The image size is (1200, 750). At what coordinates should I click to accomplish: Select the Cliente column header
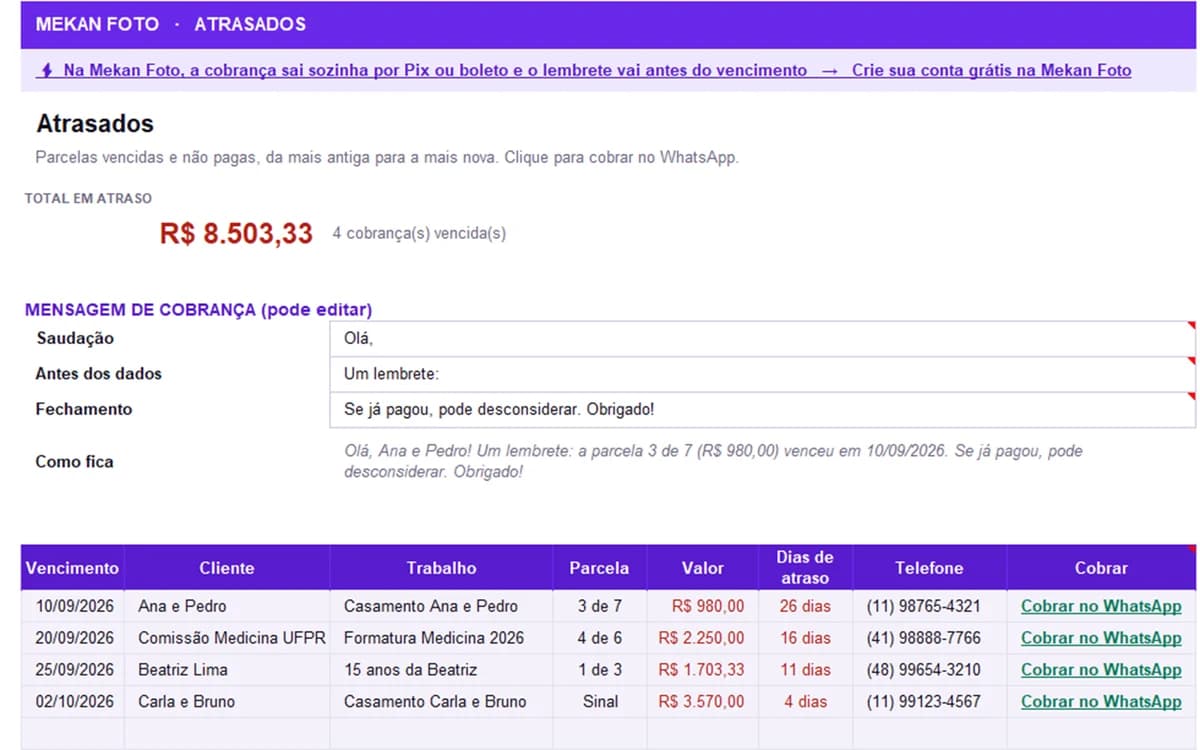[227, 568]
